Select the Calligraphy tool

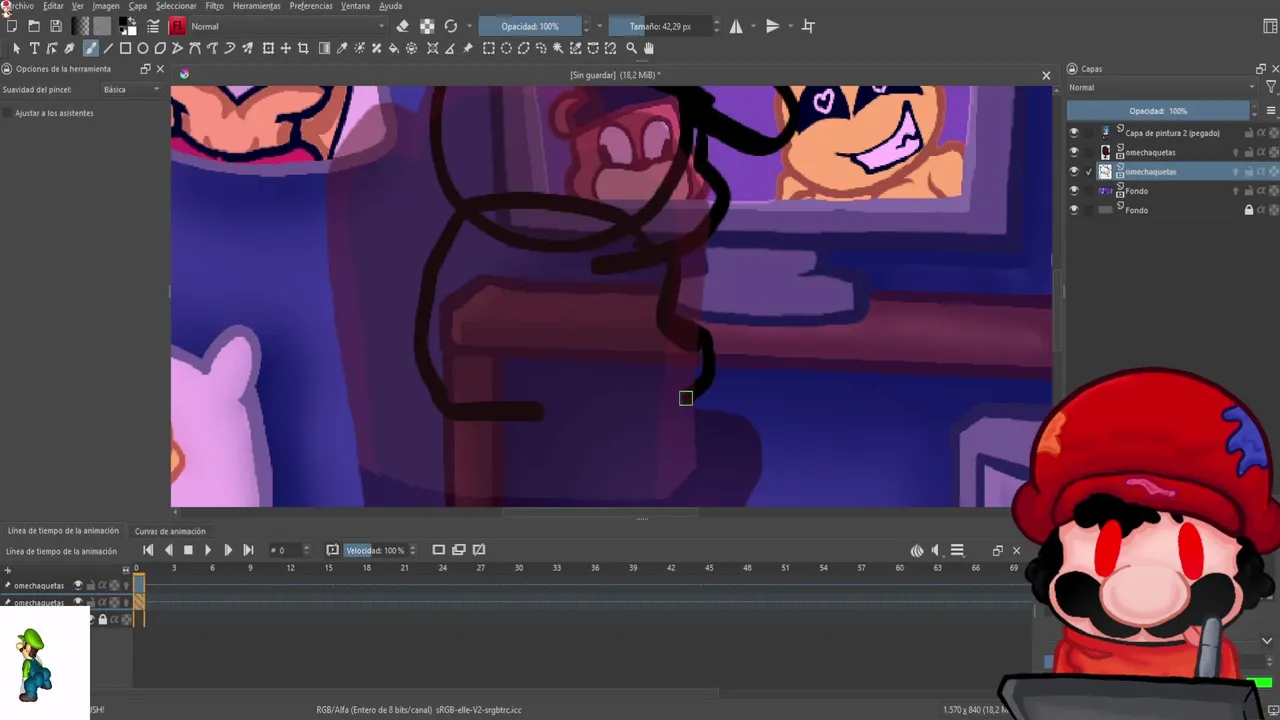pyautogui.click(x=69, y=48)
